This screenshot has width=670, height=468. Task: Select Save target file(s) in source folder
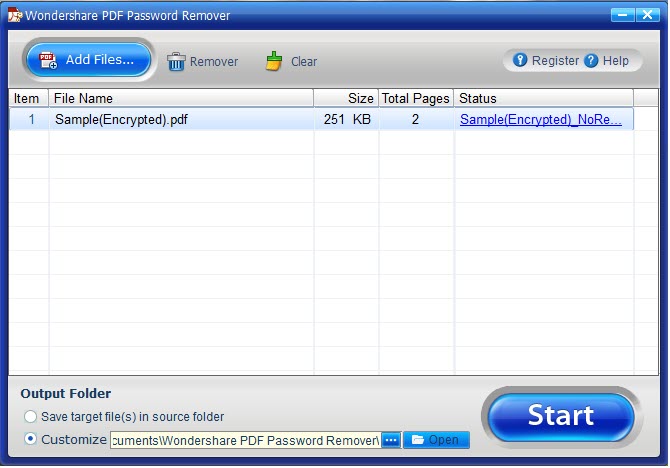(x=30, y=417)
